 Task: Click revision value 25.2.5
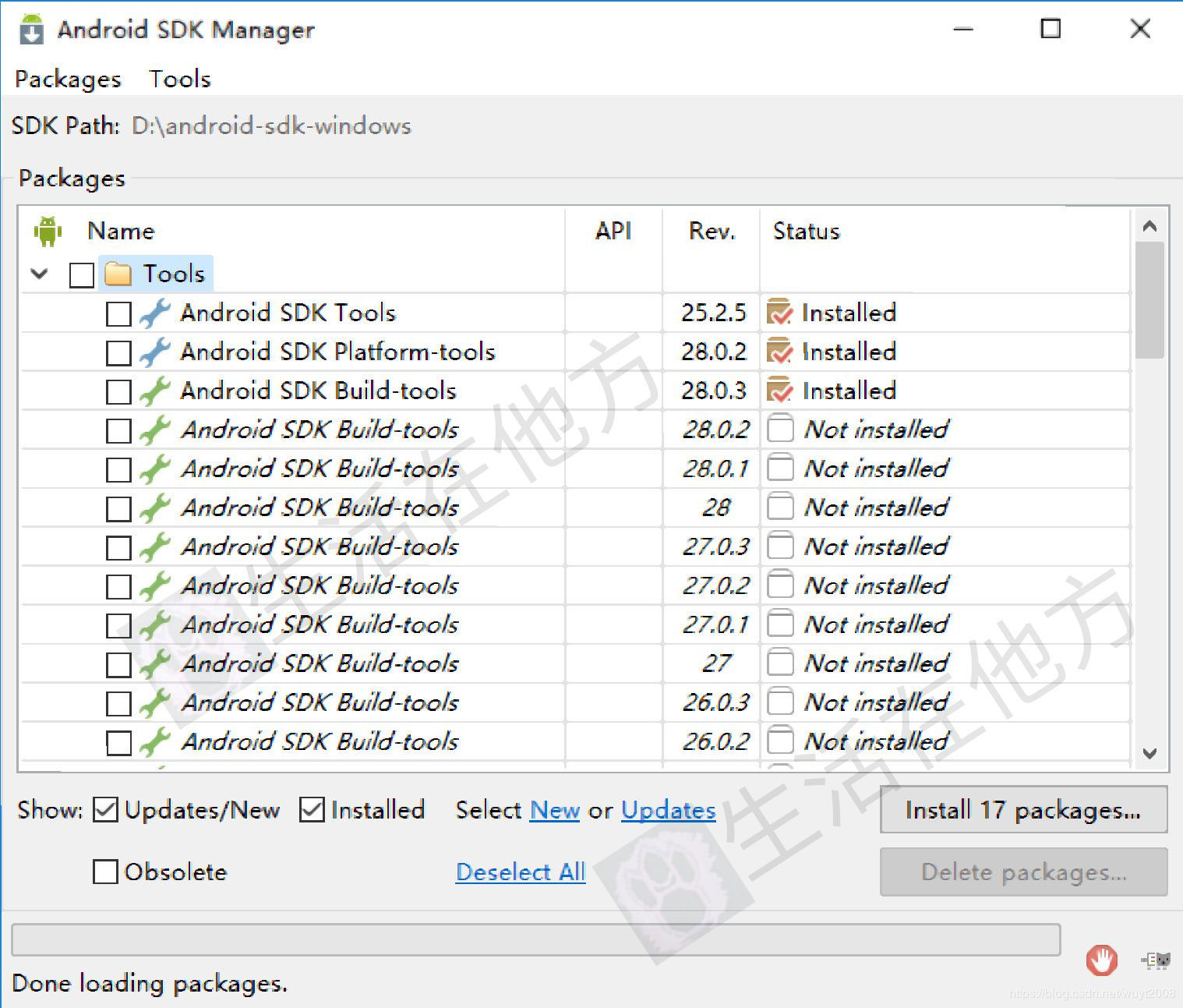pos(714,313)
